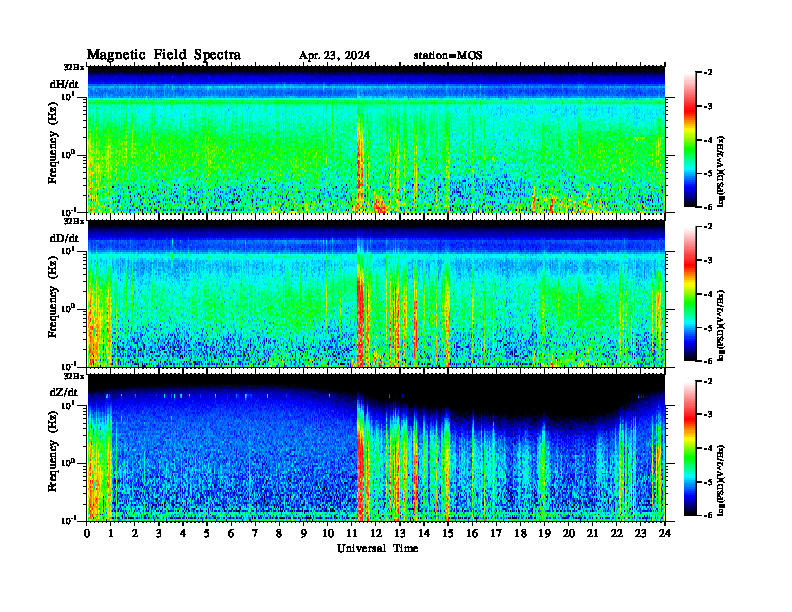Click the '5' hour tick on time axis
The height and width of the screenshot is (612, 792).
pyautogui.click(x=207, y=533)
